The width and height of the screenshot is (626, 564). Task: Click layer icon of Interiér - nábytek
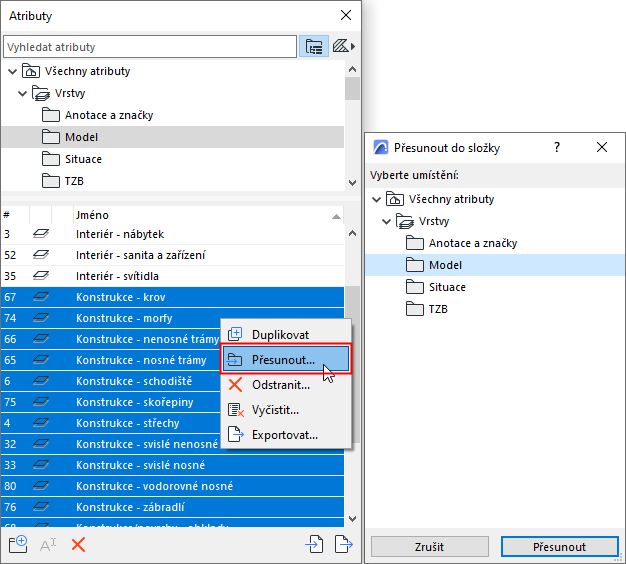(41, 234)
